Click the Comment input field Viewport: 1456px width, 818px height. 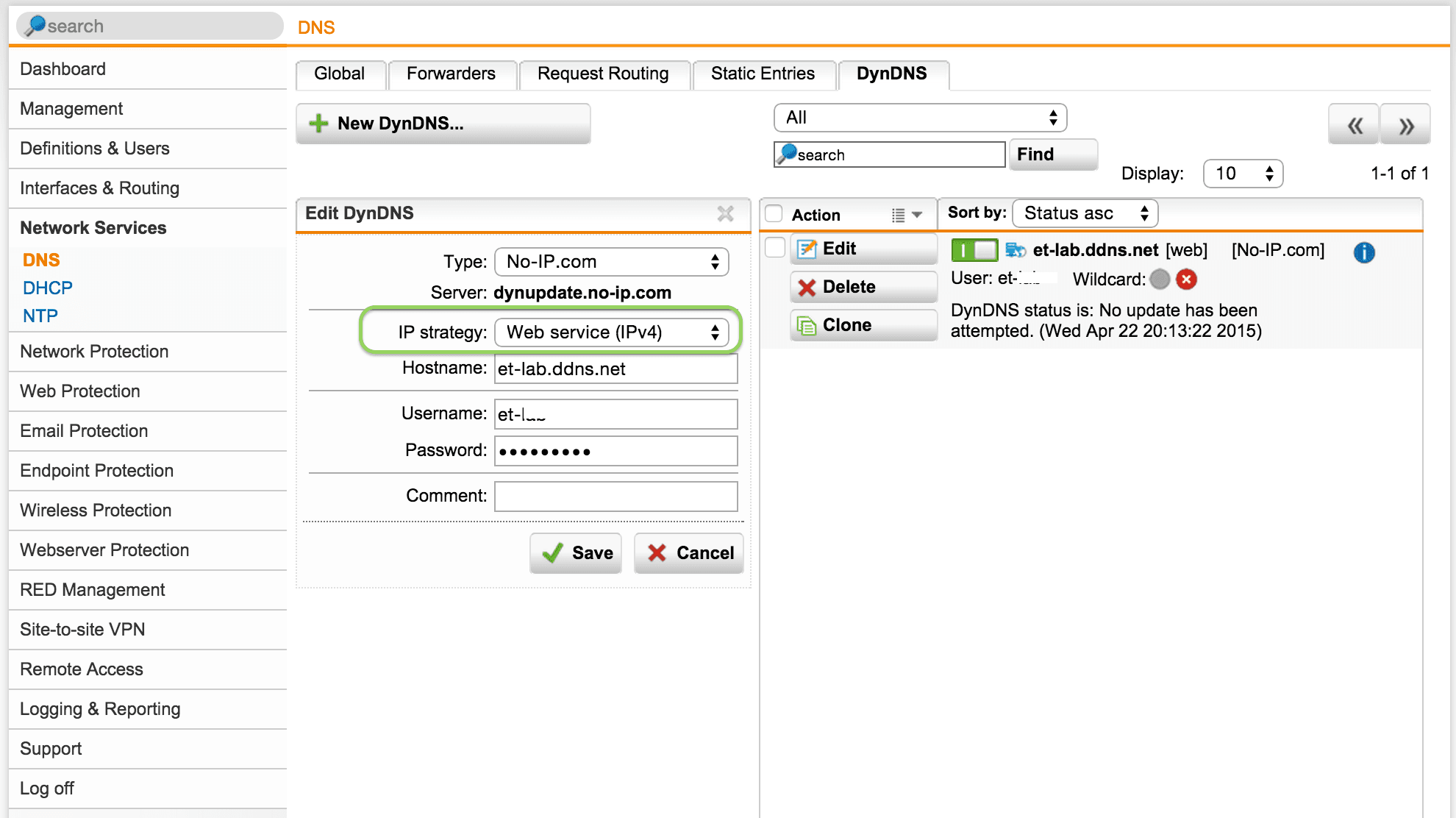[616, 497]
